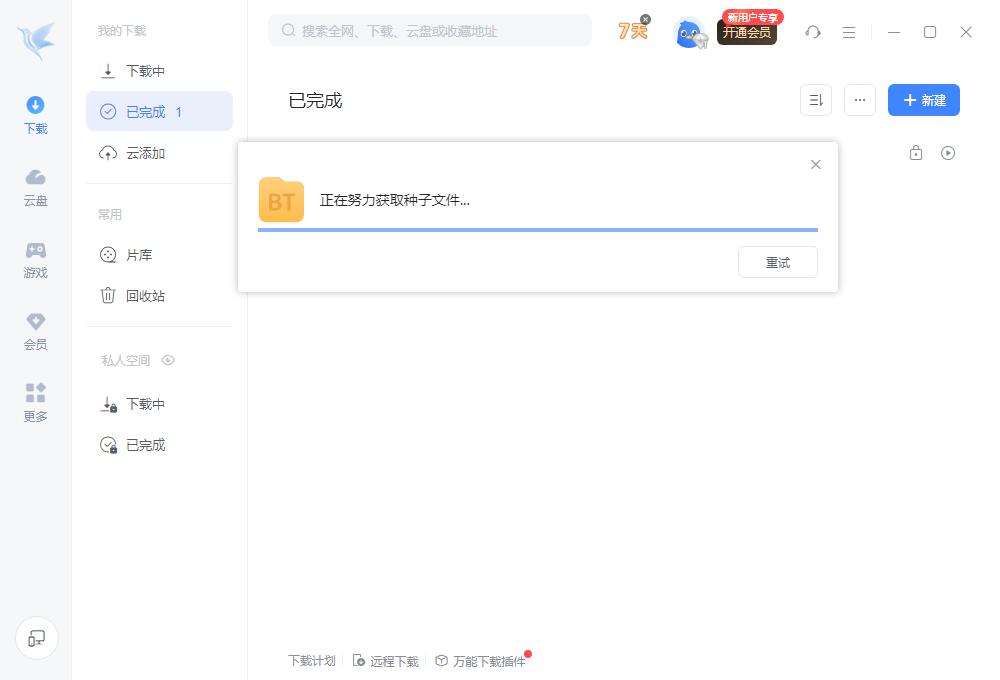
Task: Open the hamburger main menu
Action: [849, 32]
